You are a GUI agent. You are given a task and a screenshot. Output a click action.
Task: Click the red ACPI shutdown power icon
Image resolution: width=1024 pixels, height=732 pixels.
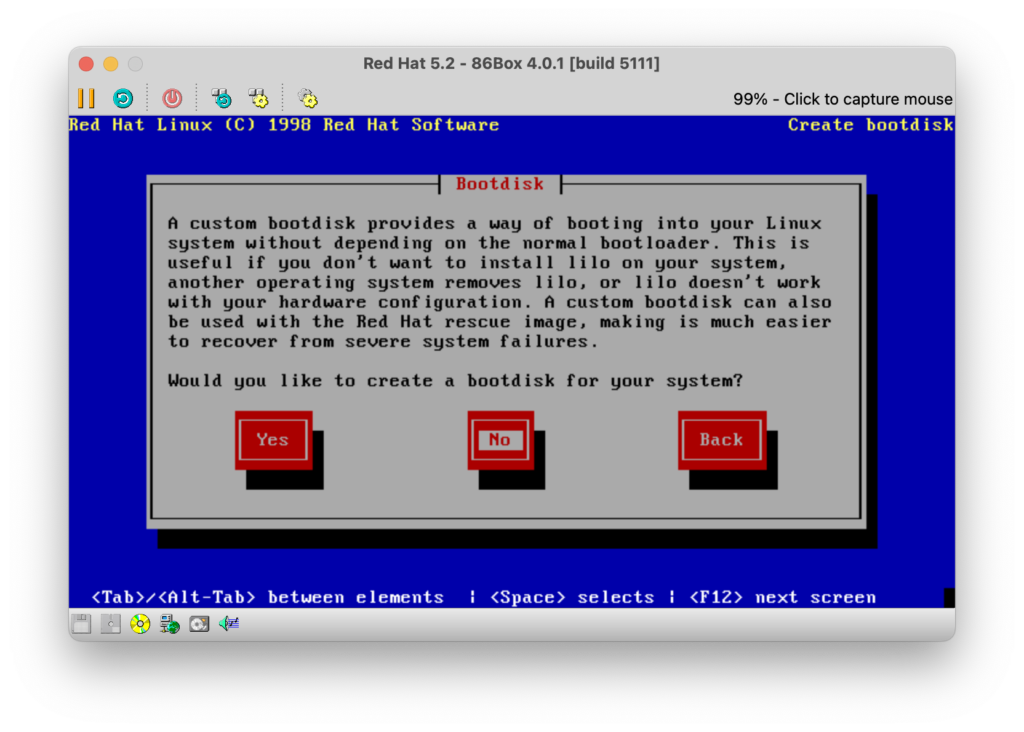click(x=172, y=99)
